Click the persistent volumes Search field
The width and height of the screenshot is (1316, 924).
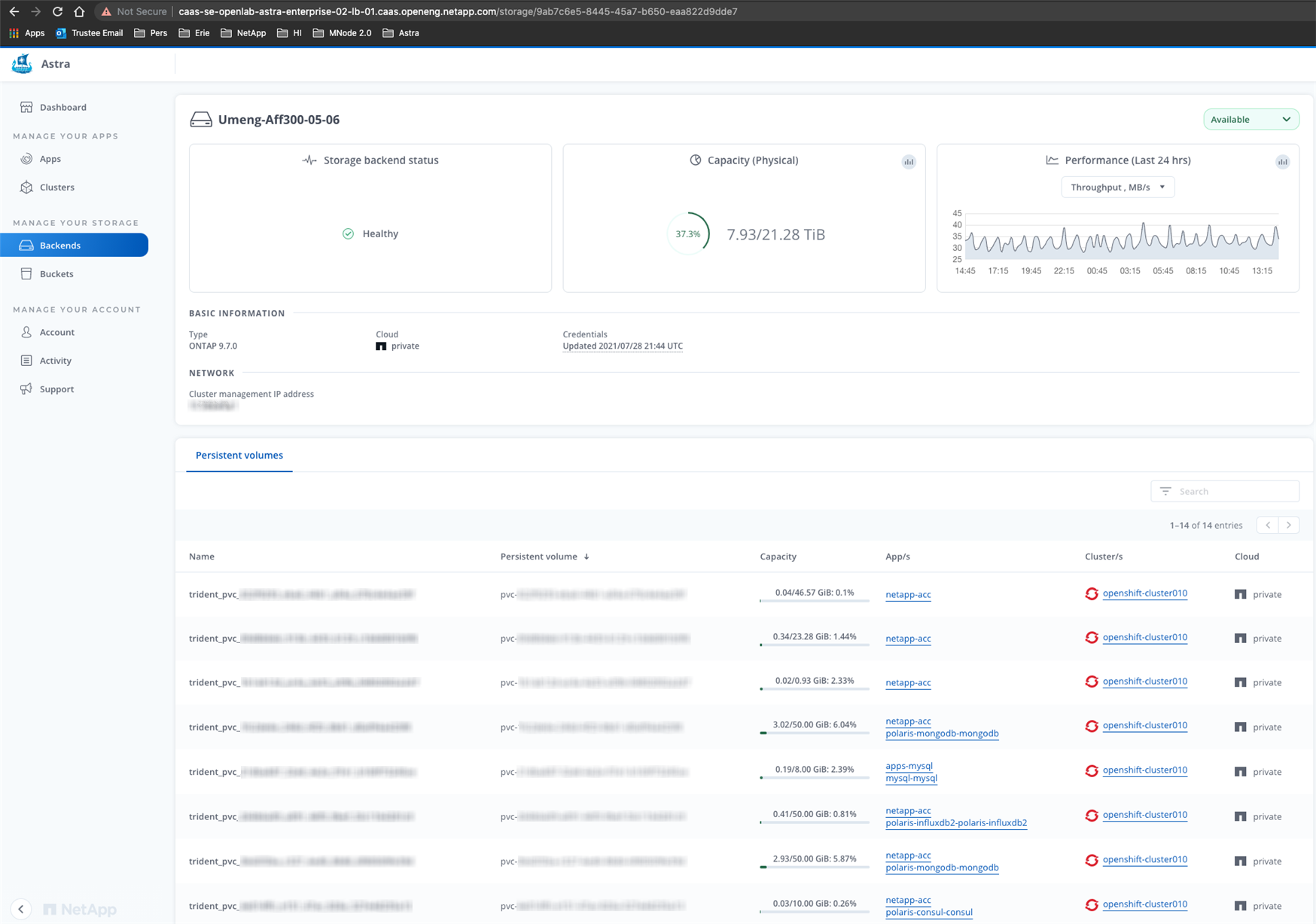pos(1235,491)
